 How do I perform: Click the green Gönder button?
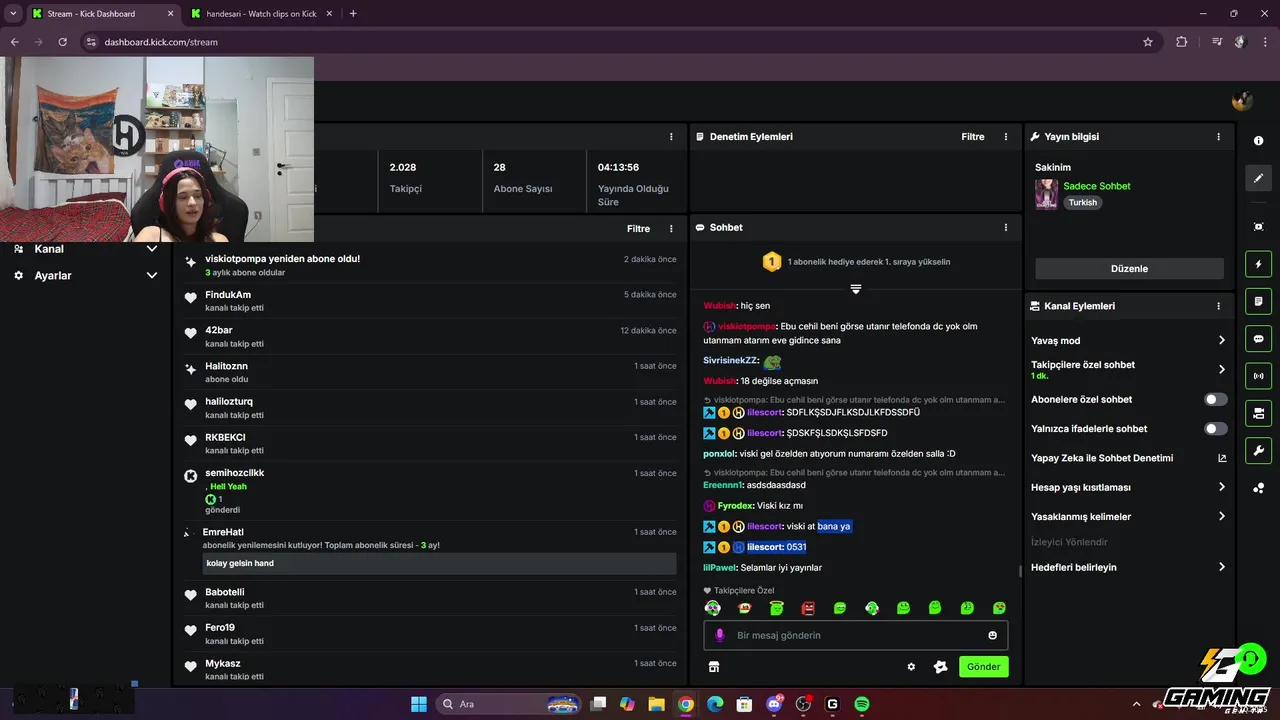(983, 667)
